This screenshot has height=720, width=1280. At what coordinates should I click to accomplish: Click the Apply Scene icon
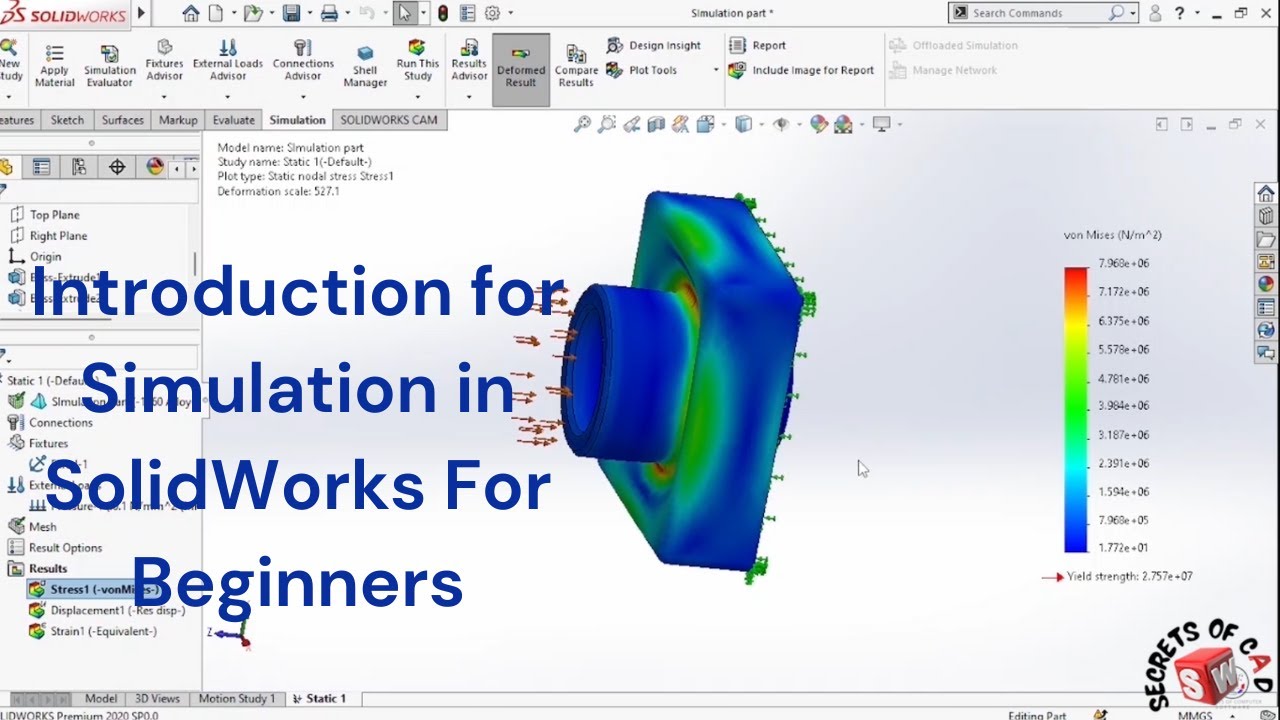pyautogui.click(x=843, y=124)
